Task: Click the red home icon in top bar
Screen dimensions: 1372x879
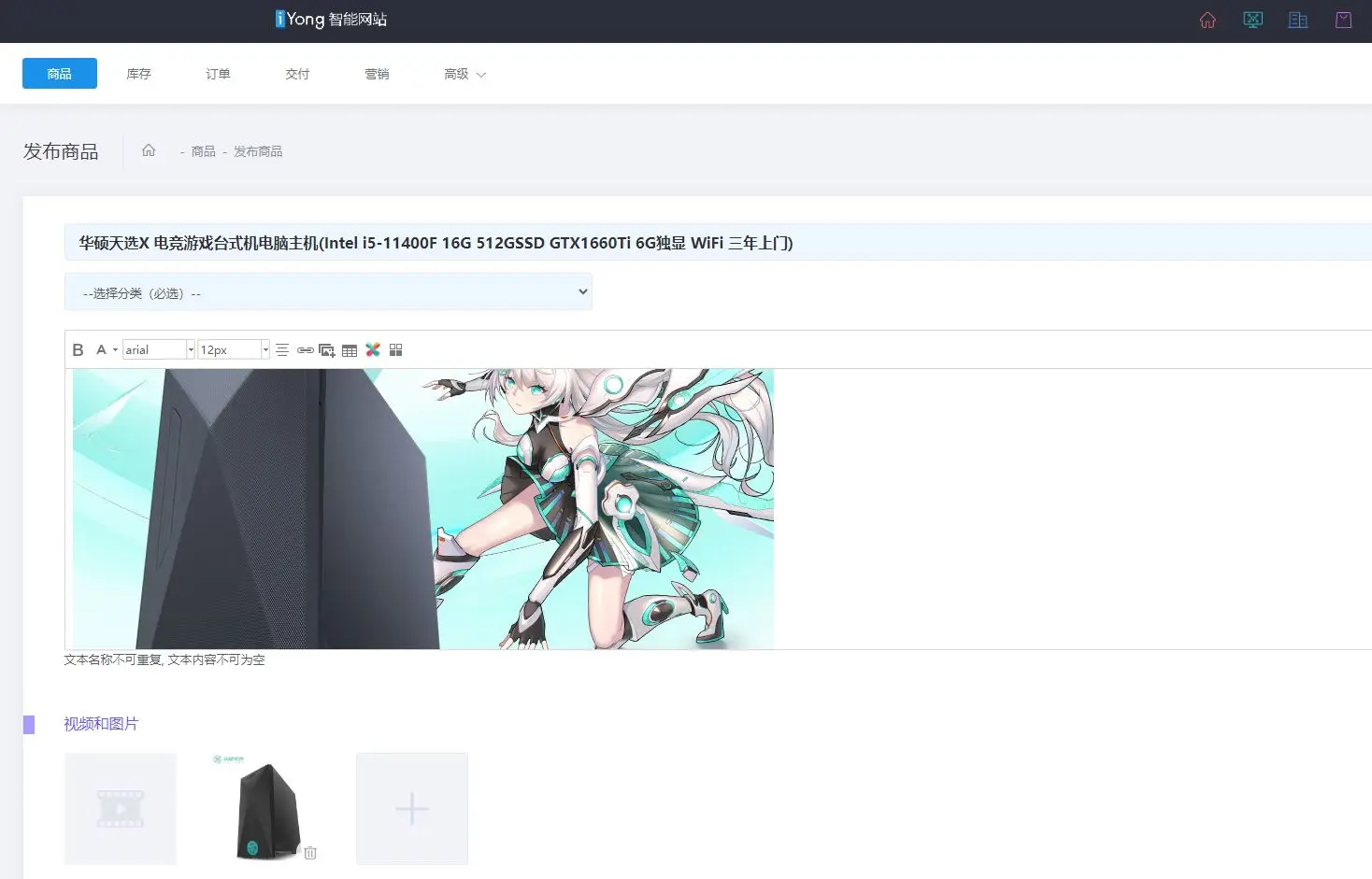Action: pos(1208,21)
